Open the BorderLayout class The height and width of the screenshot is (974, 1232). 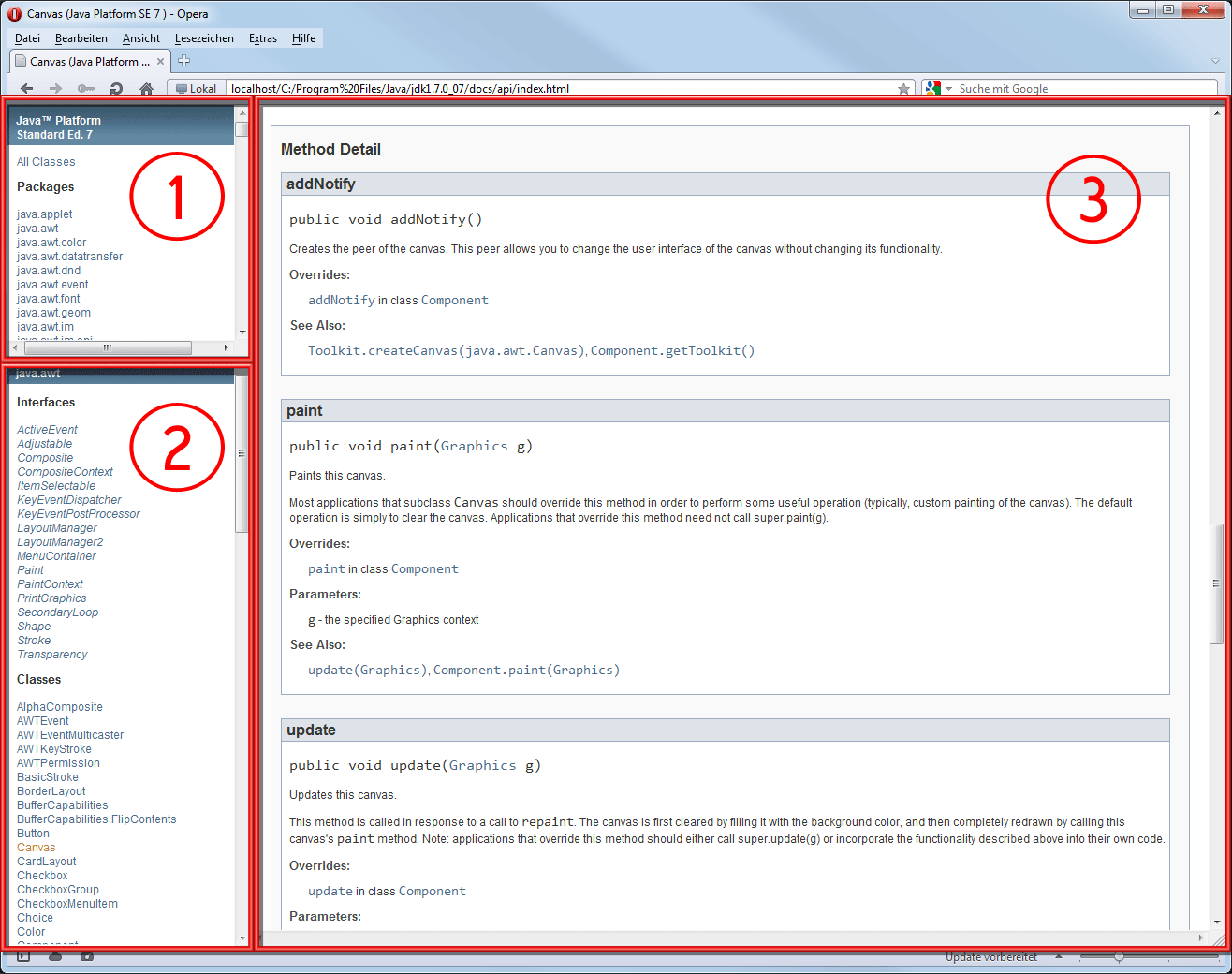(x=51, y=791)
